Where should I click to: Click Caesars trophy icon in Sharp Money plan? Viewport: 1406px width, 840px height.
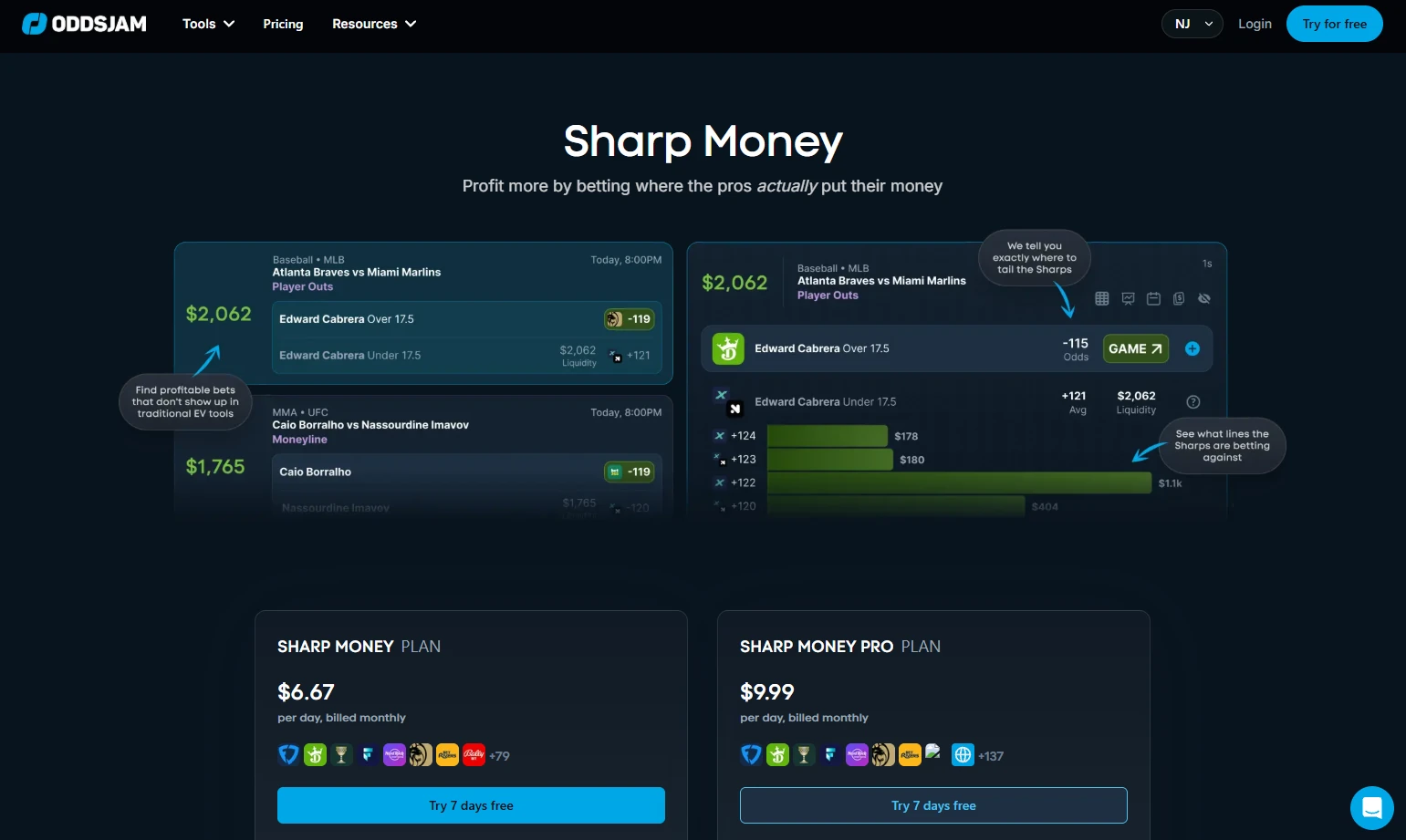341,755
